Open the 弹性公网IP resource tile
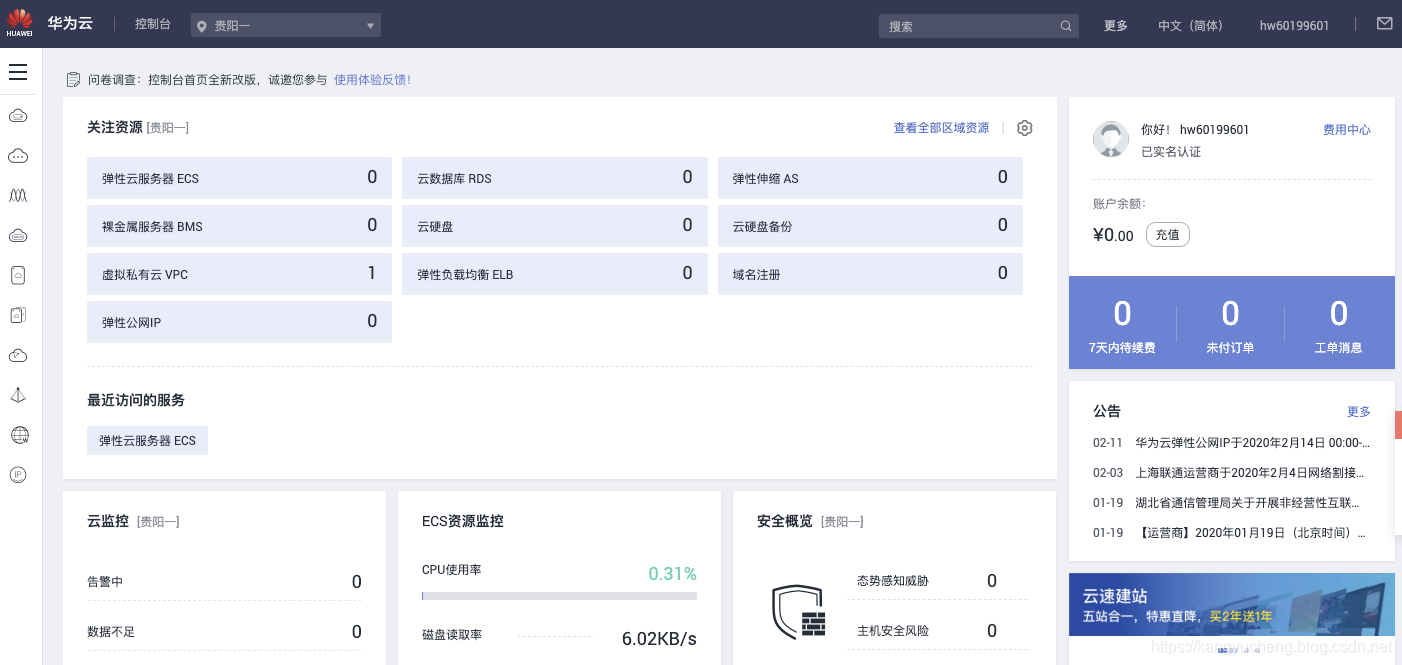The image size is (1402, 665). click(x=239, y=322)
